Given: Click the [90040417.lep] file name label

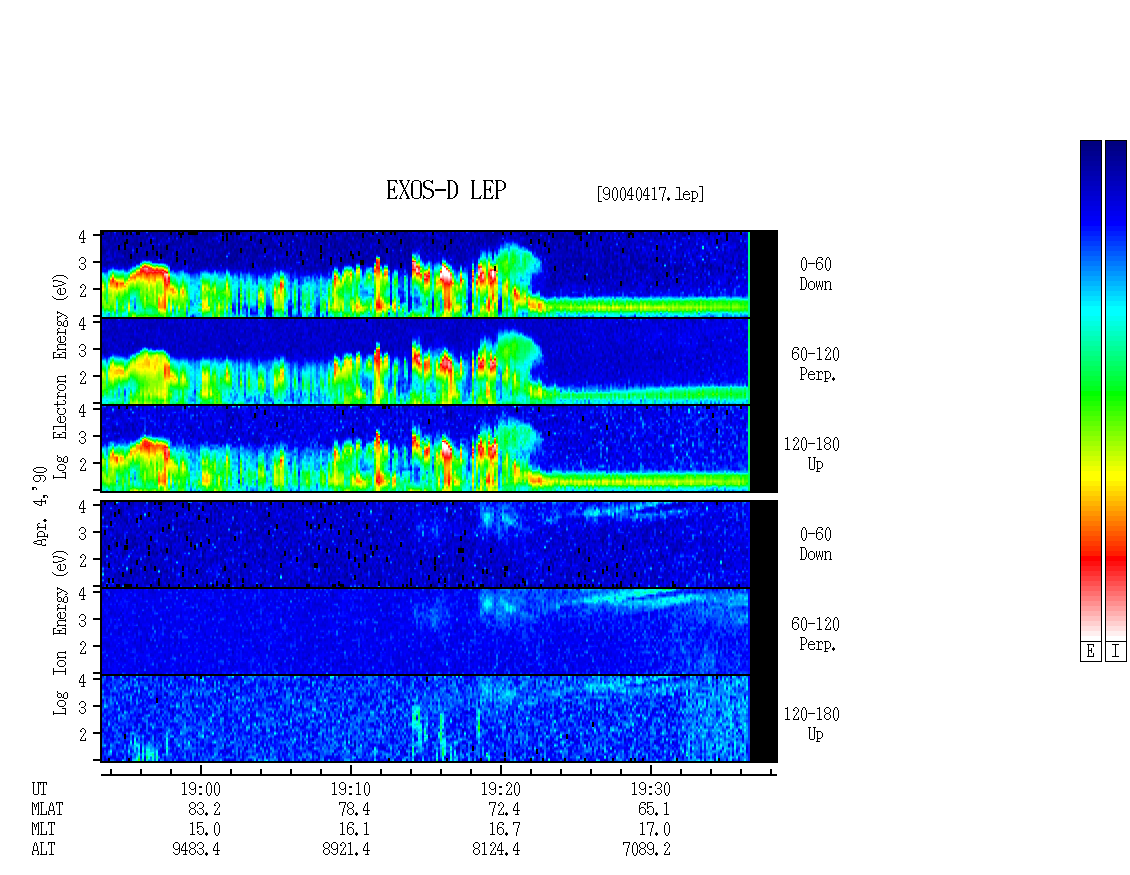Looking at the screenshot, I should coord(650,194).
